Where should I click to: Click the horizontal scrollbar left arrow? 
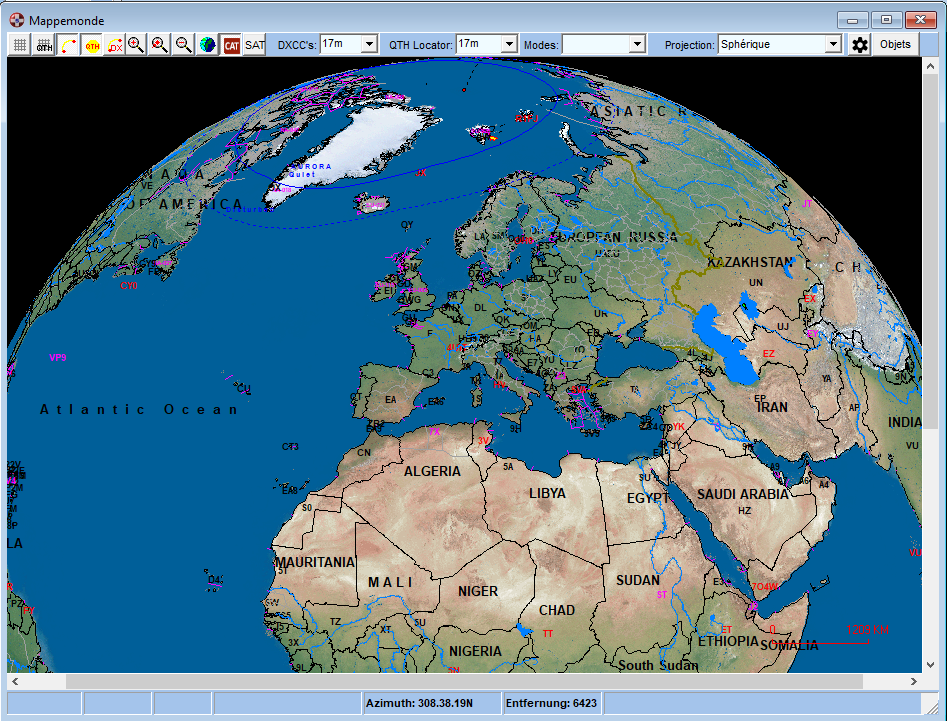pos(15,681)
